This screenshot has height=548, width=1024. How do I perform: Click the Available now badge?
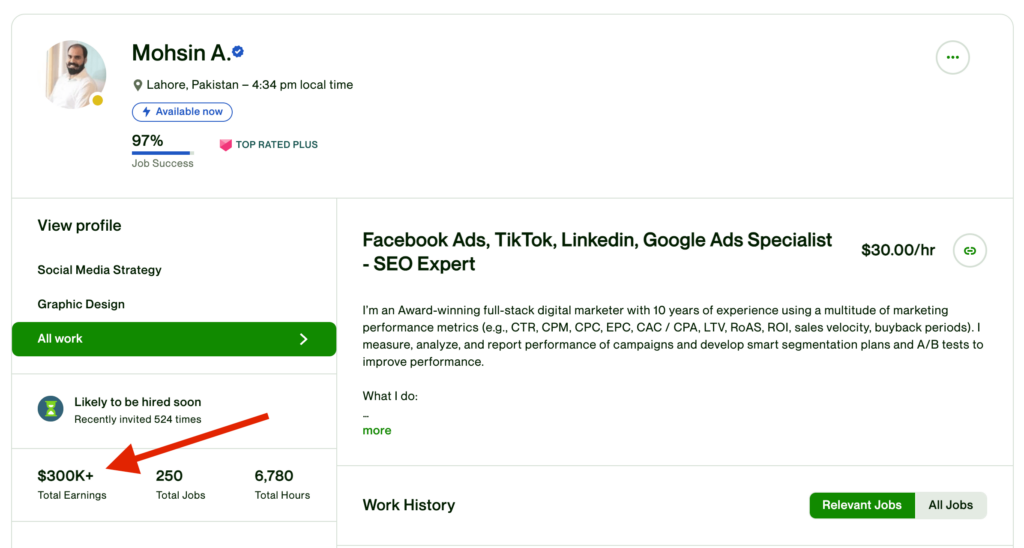click(182, 112)
